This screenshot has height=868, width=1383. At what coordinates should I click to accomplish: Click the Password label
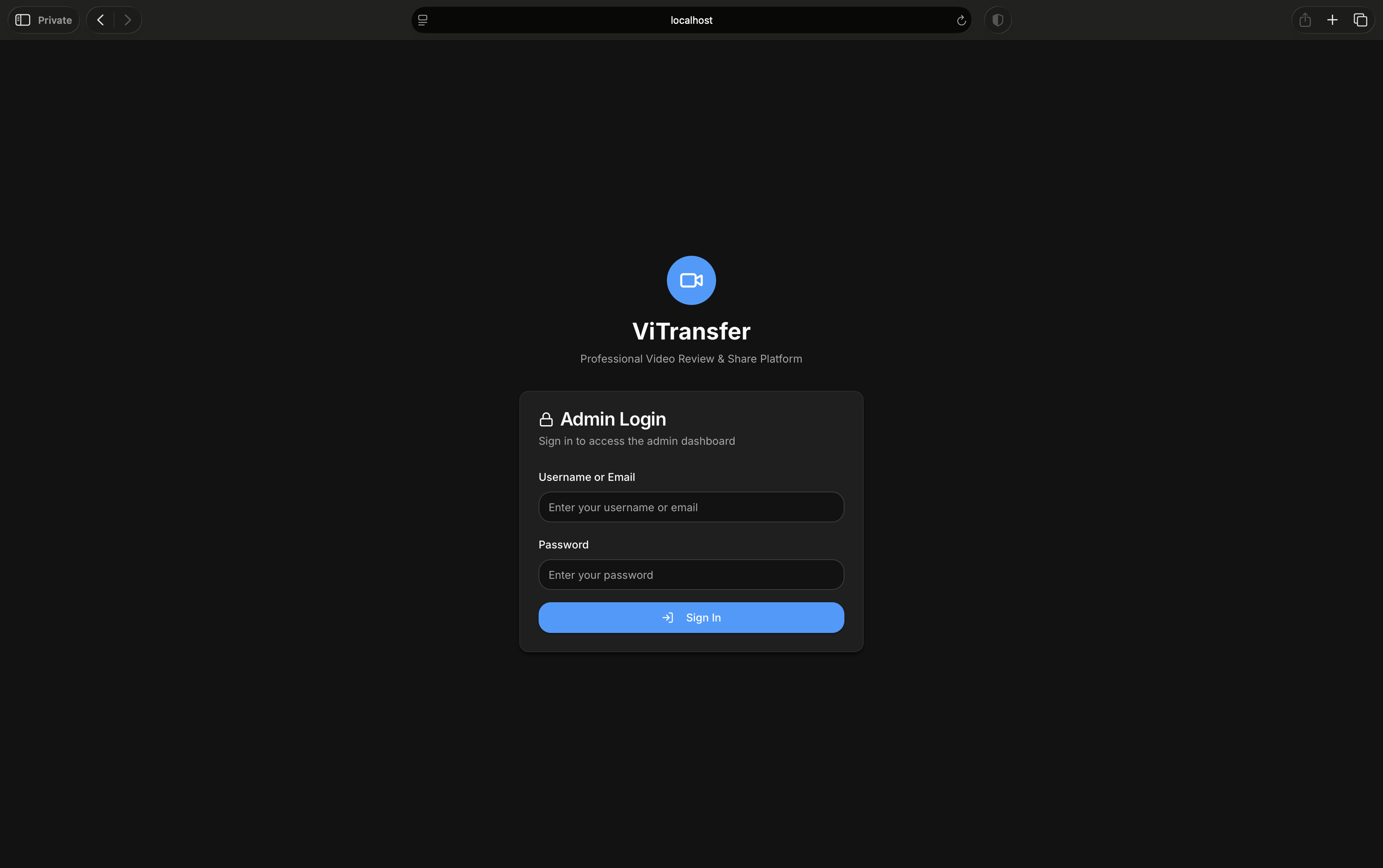(563, 545)
